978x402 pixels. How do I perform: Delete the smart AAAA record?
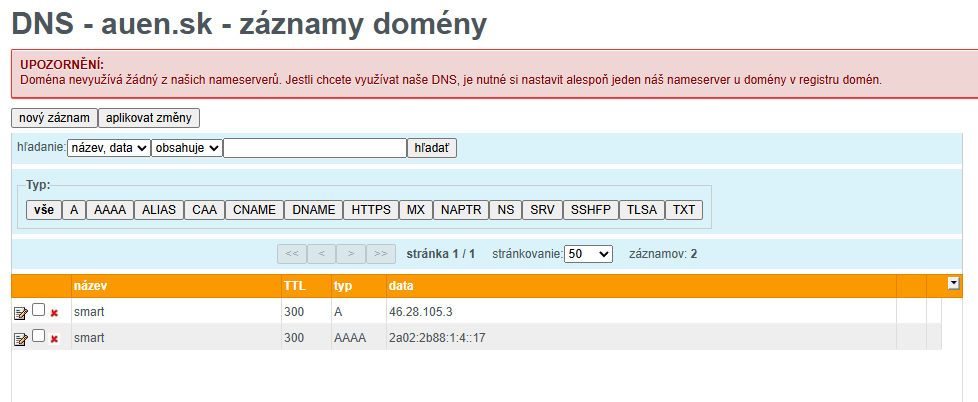coord(54,339)
